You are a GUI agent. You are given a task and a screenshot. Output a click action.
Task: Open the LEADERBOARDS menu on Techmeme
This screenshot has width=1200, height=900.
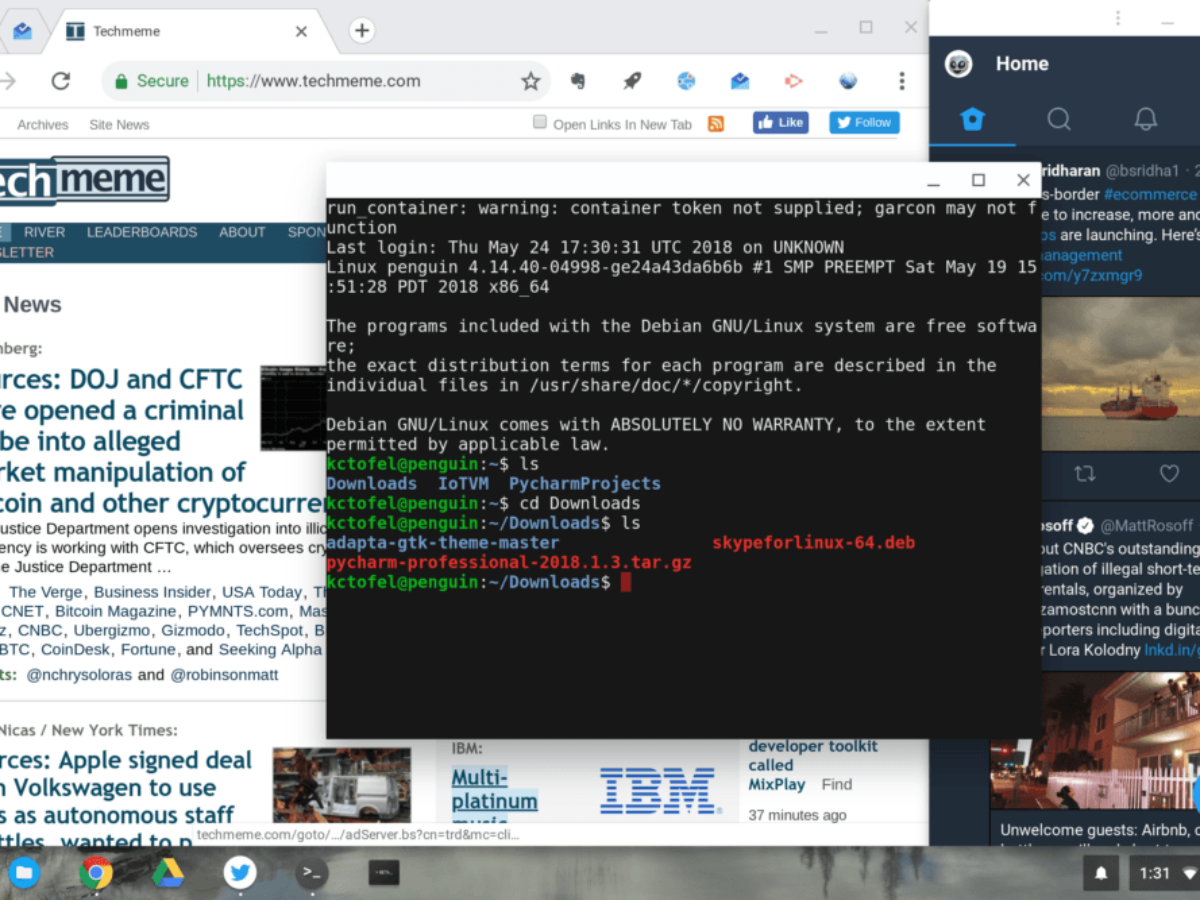tap(142, 232)
